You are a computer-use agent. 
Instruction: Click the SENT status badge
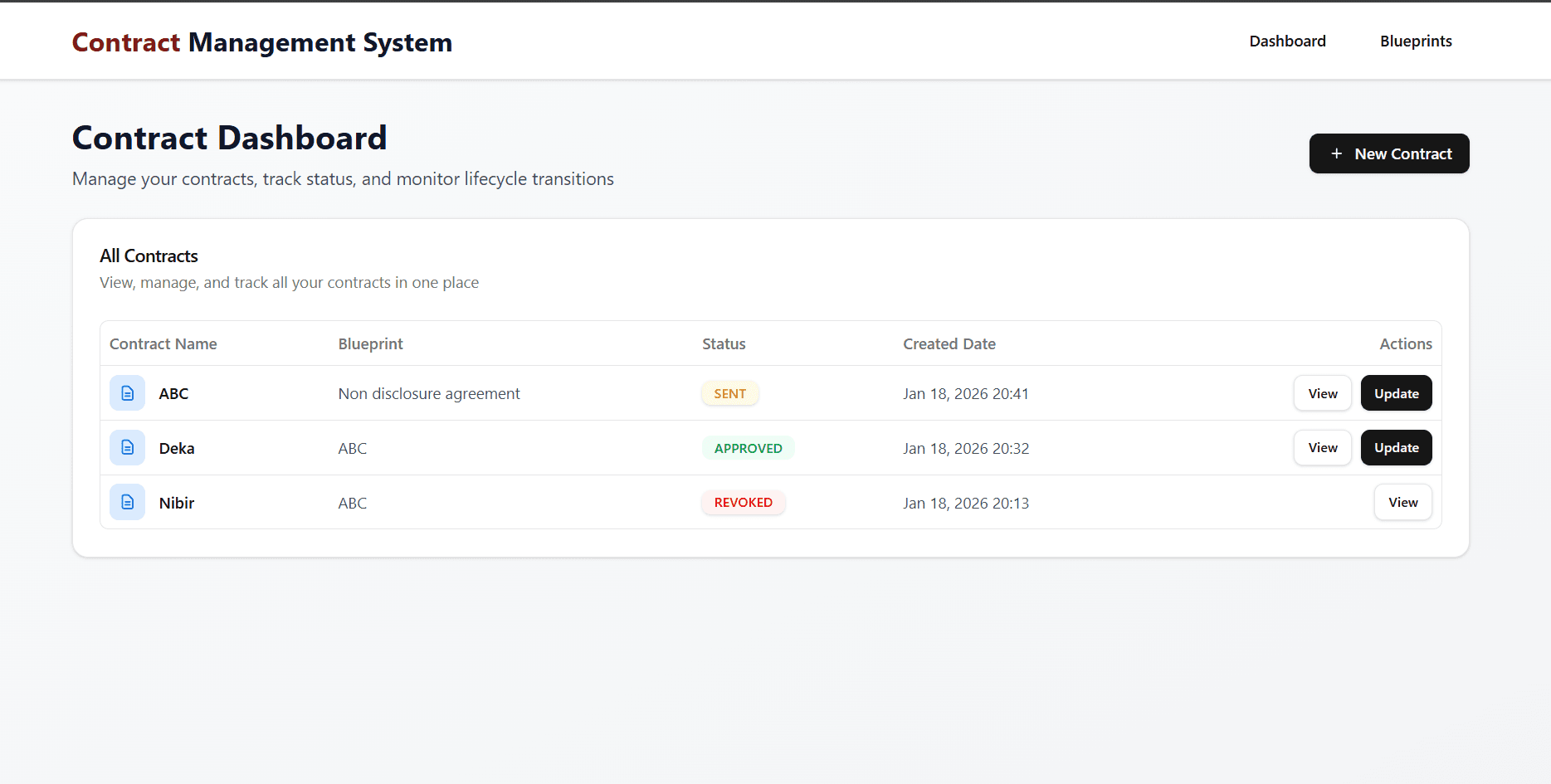click(729, 392)
